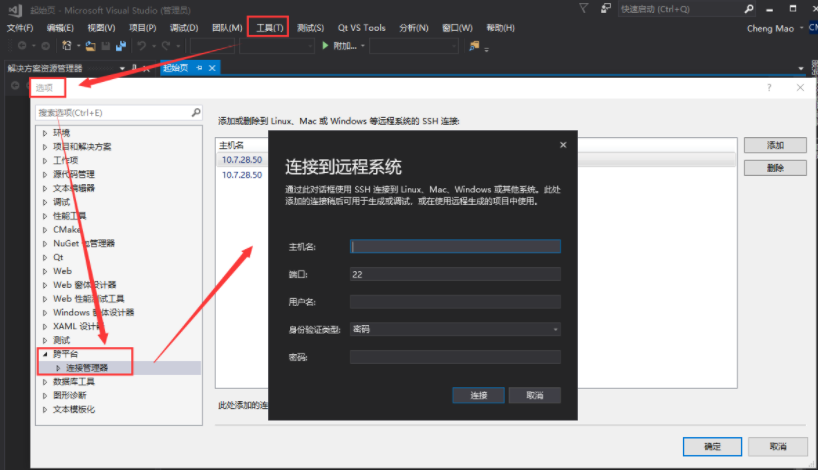Click the save all toolbar icon

pos(121,46)
